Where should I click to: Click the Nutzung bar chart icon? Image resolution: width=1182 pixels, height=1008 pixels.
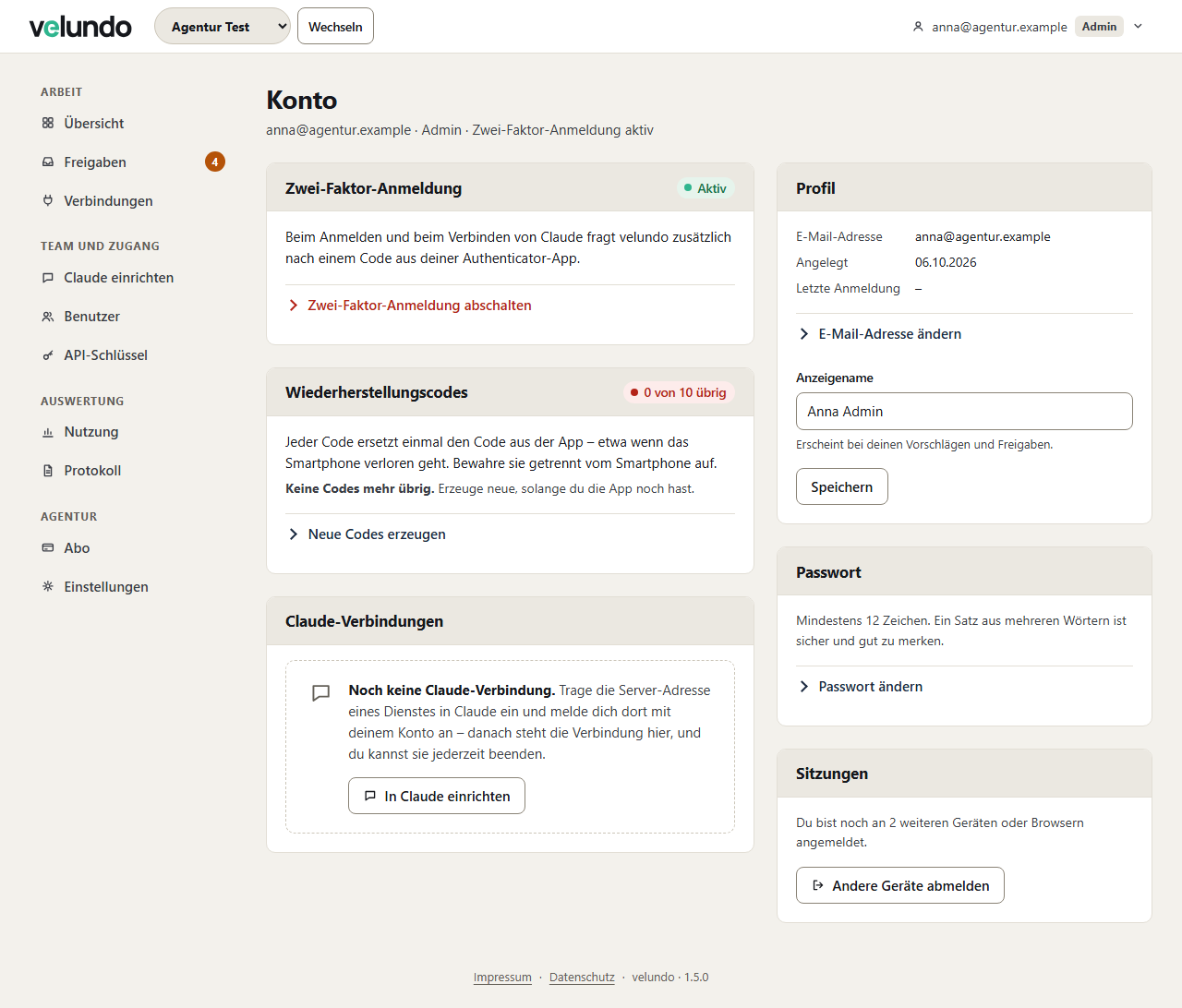[48, 431]
